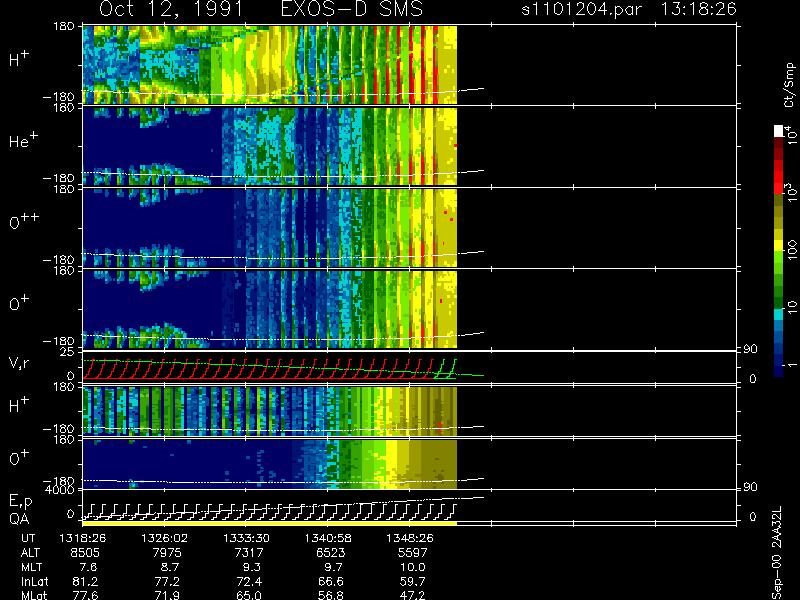Click the InLat value "59.7"
Image resolution: width=800 pixels, height=600 pixels.
click(x=412, y=582)
